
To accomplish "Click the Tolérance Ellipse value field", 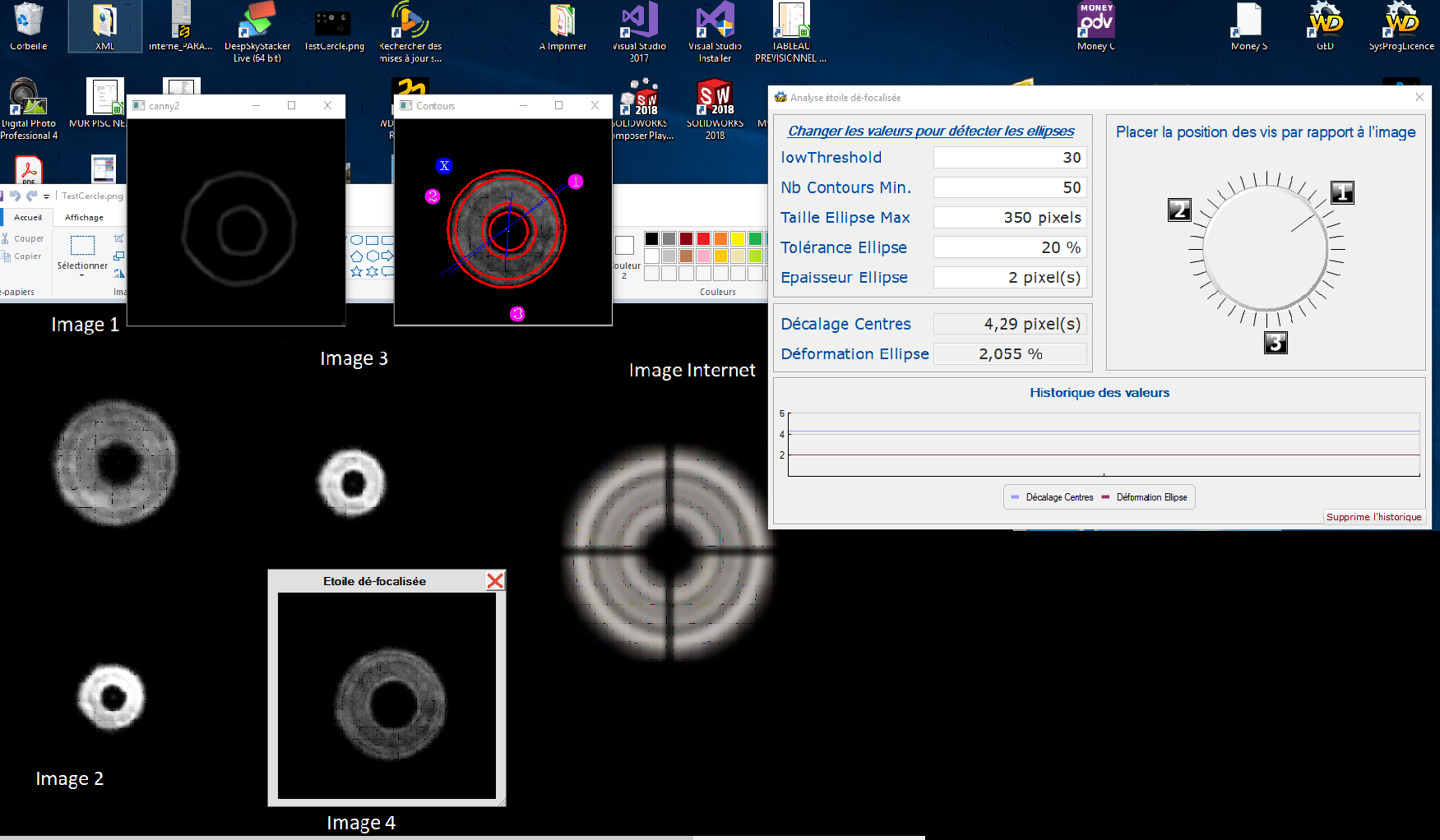I will pos(1010,247).
